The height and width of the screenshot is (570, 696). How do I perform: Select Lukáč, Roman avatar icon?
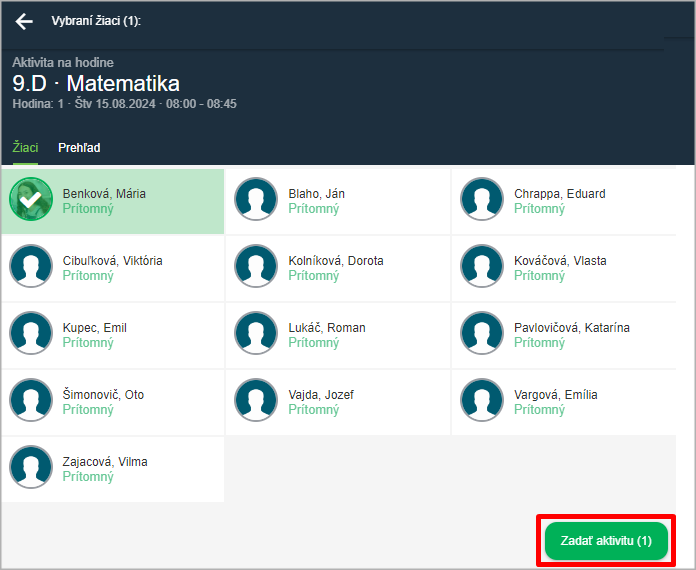tap(256, 333)
